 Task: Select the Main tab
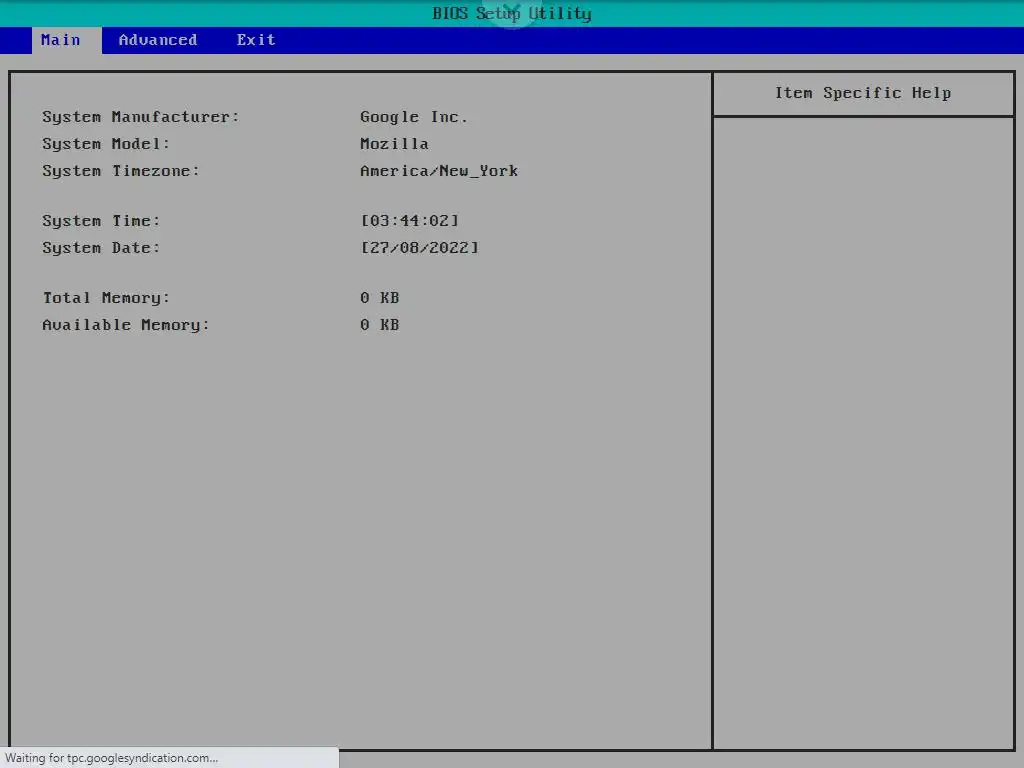[67, 40]
